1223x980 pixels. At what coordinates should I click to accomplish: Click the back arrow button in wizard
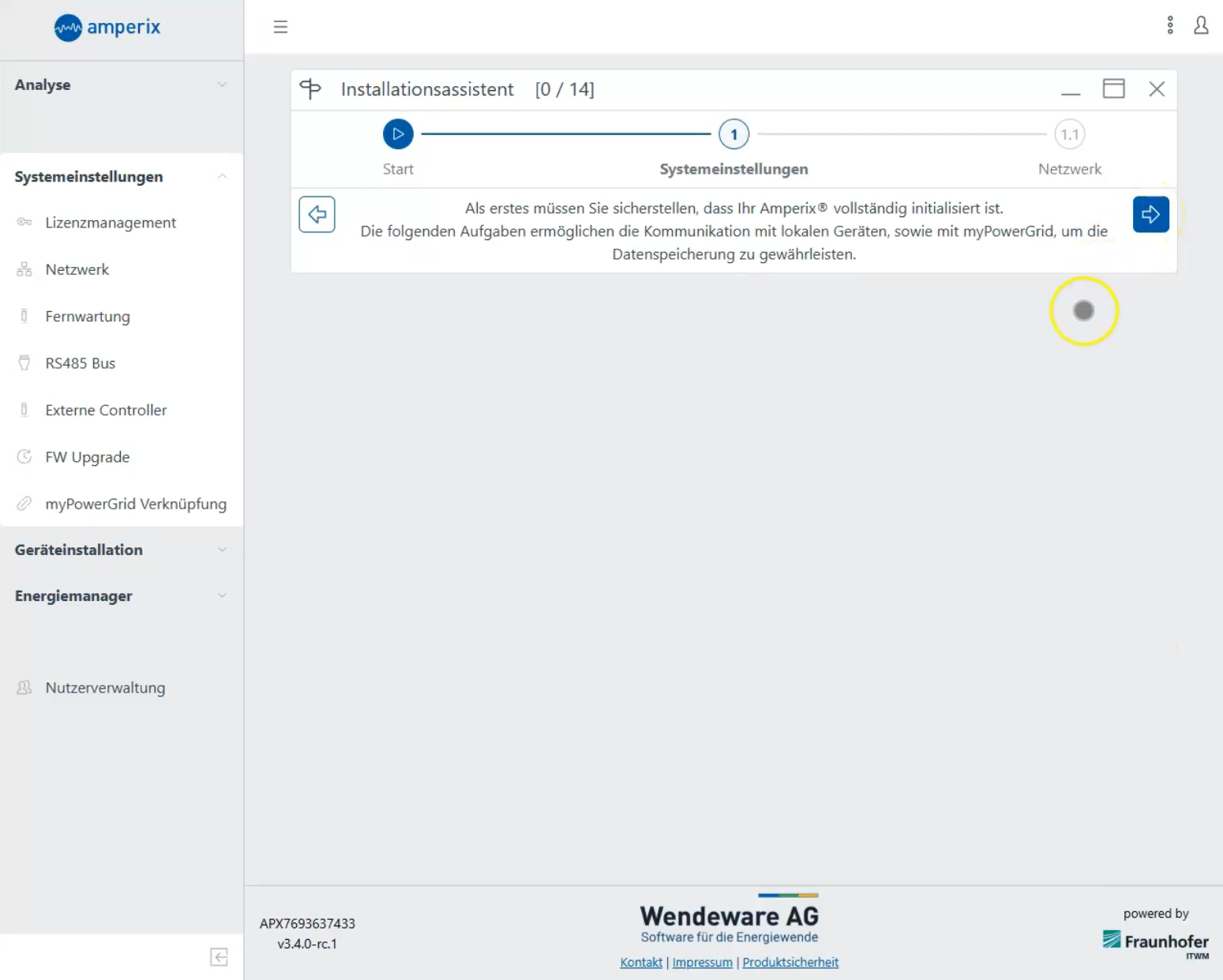[x=317, y=214]
